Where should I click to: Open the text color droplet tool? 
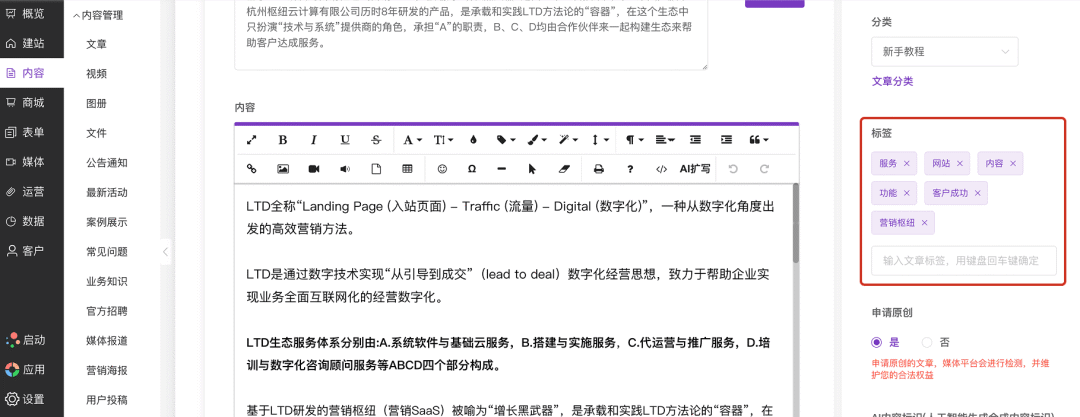472,140
